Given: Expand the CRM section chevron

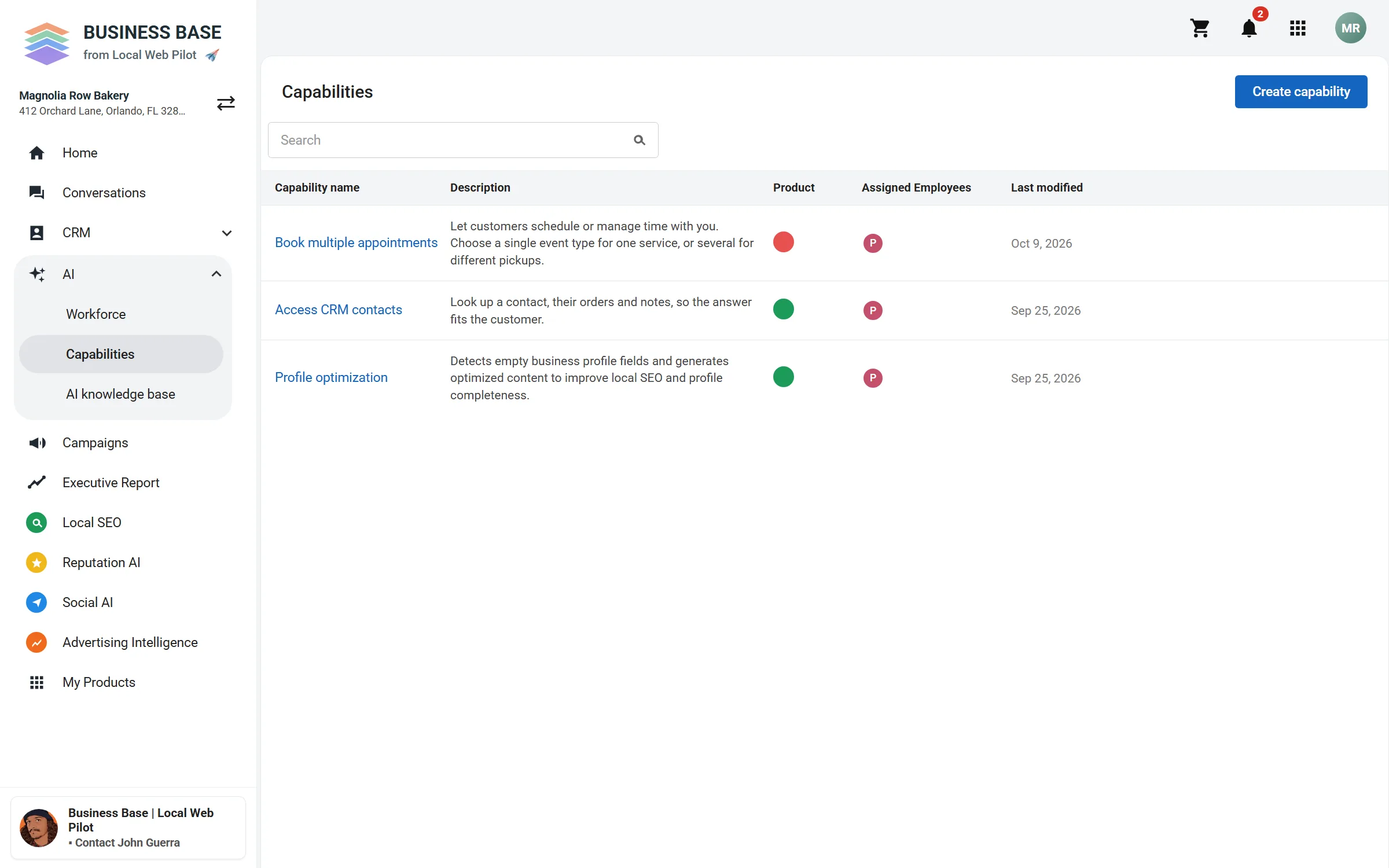Looking at the screenshot, I should pyautogui.click(x=227, y=233).
